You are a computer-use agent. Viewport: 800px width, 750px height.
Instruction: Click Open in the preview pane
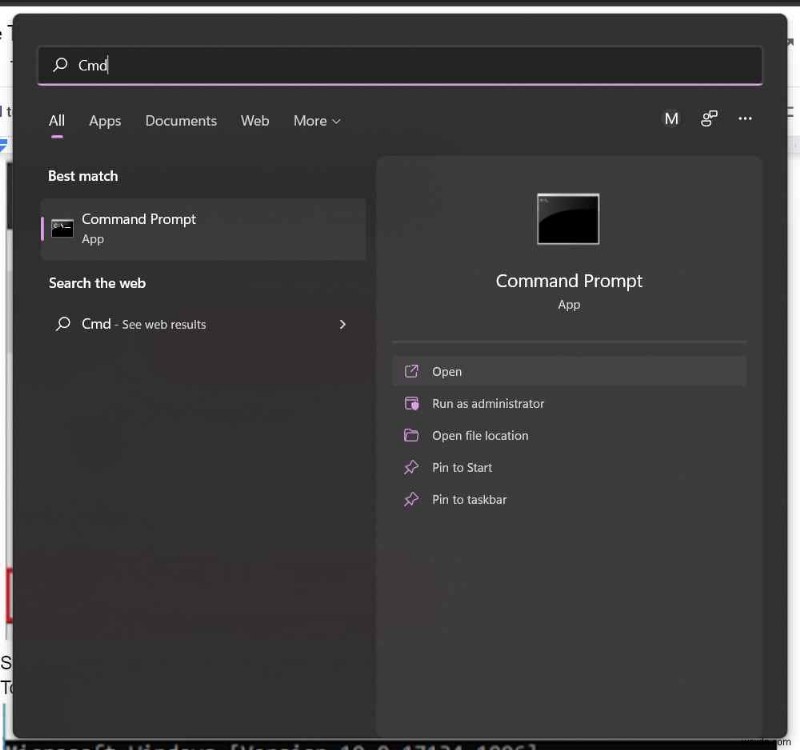tap(569, 371)
